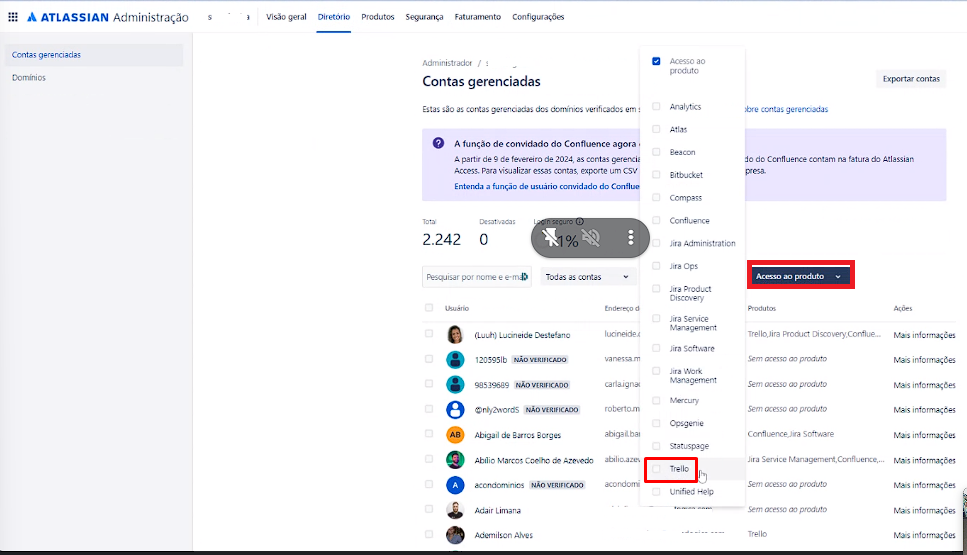Screen dimensions: 967x555
Task: Check the Trello product checkbox
Action: pyautogui.click(x=656, y=469)
